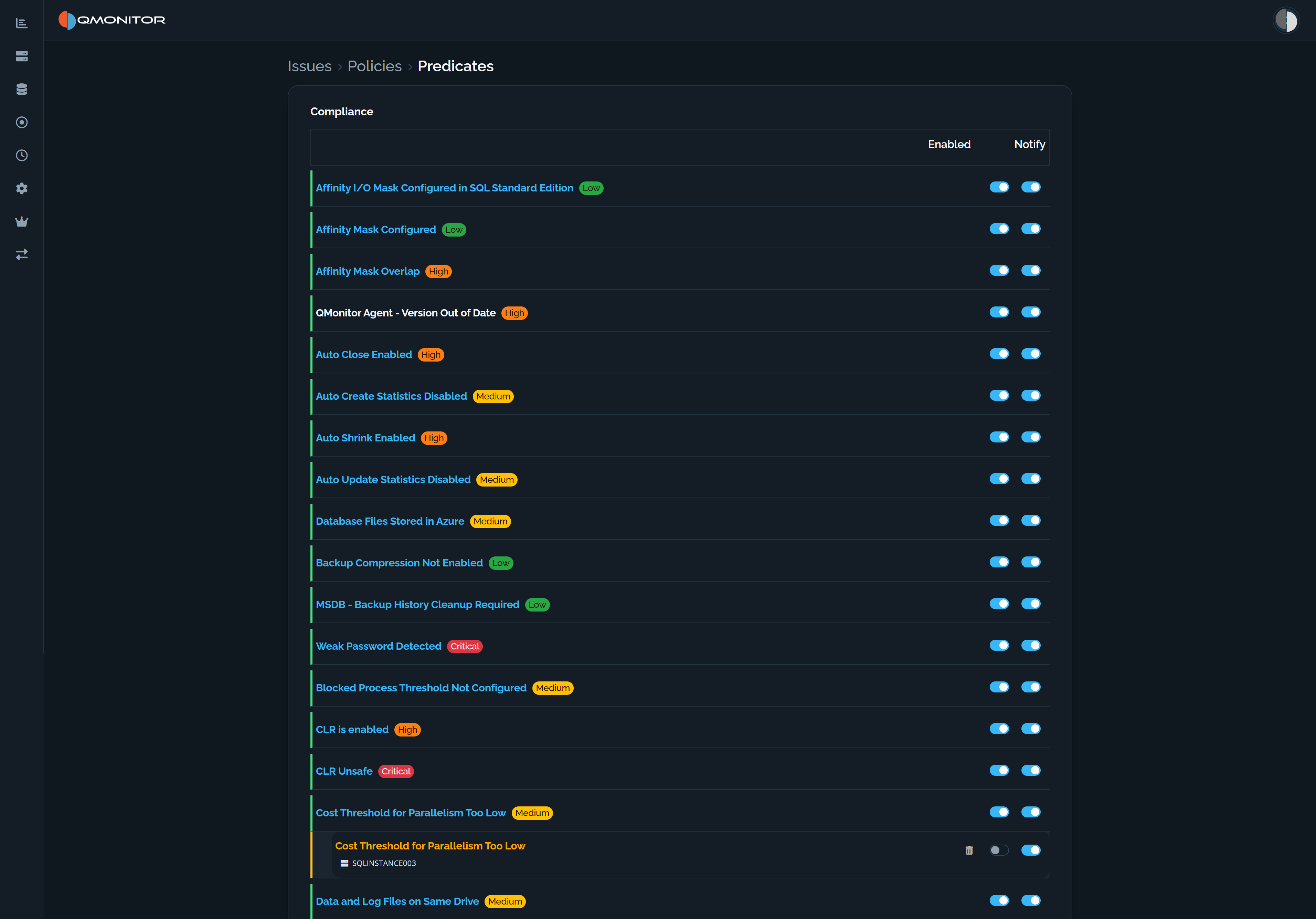Toggle Notify for Auto Close Enabled
The image size is (1316, 919).
(x=1031, y=354)
